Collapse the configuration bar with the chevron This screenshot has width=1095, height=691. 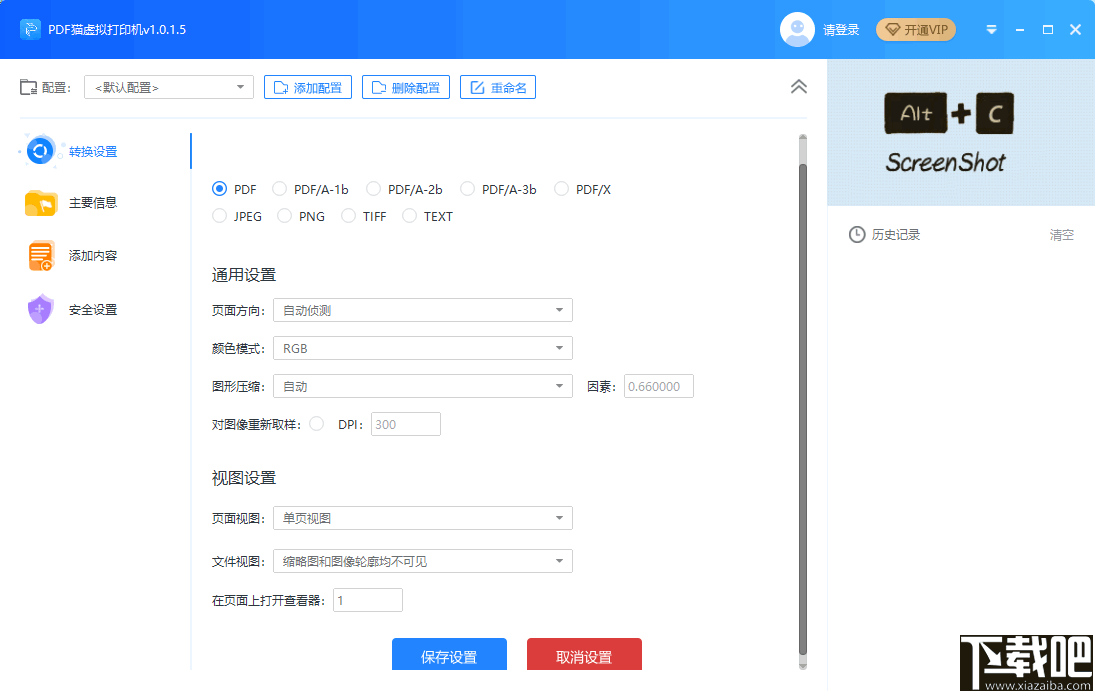798,87
